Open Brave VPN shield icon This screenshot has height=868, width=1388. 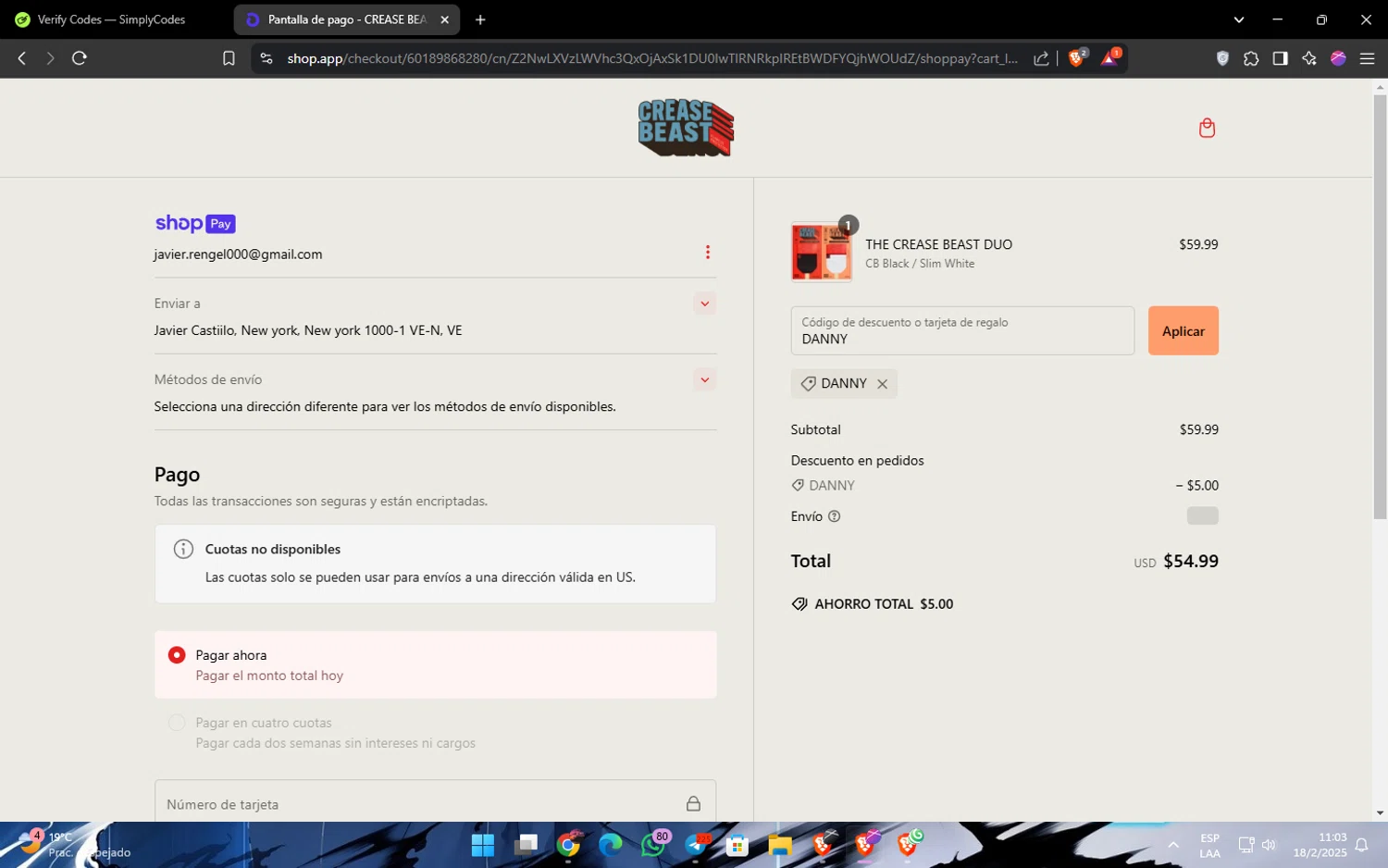[x=1222, y=58]
